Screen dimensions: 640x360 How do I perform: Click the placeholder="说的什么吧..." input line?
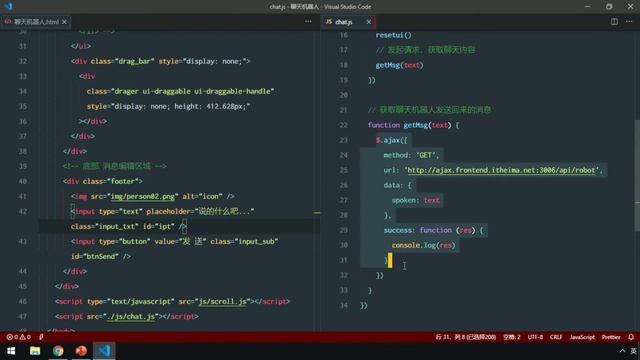point(162,211)
